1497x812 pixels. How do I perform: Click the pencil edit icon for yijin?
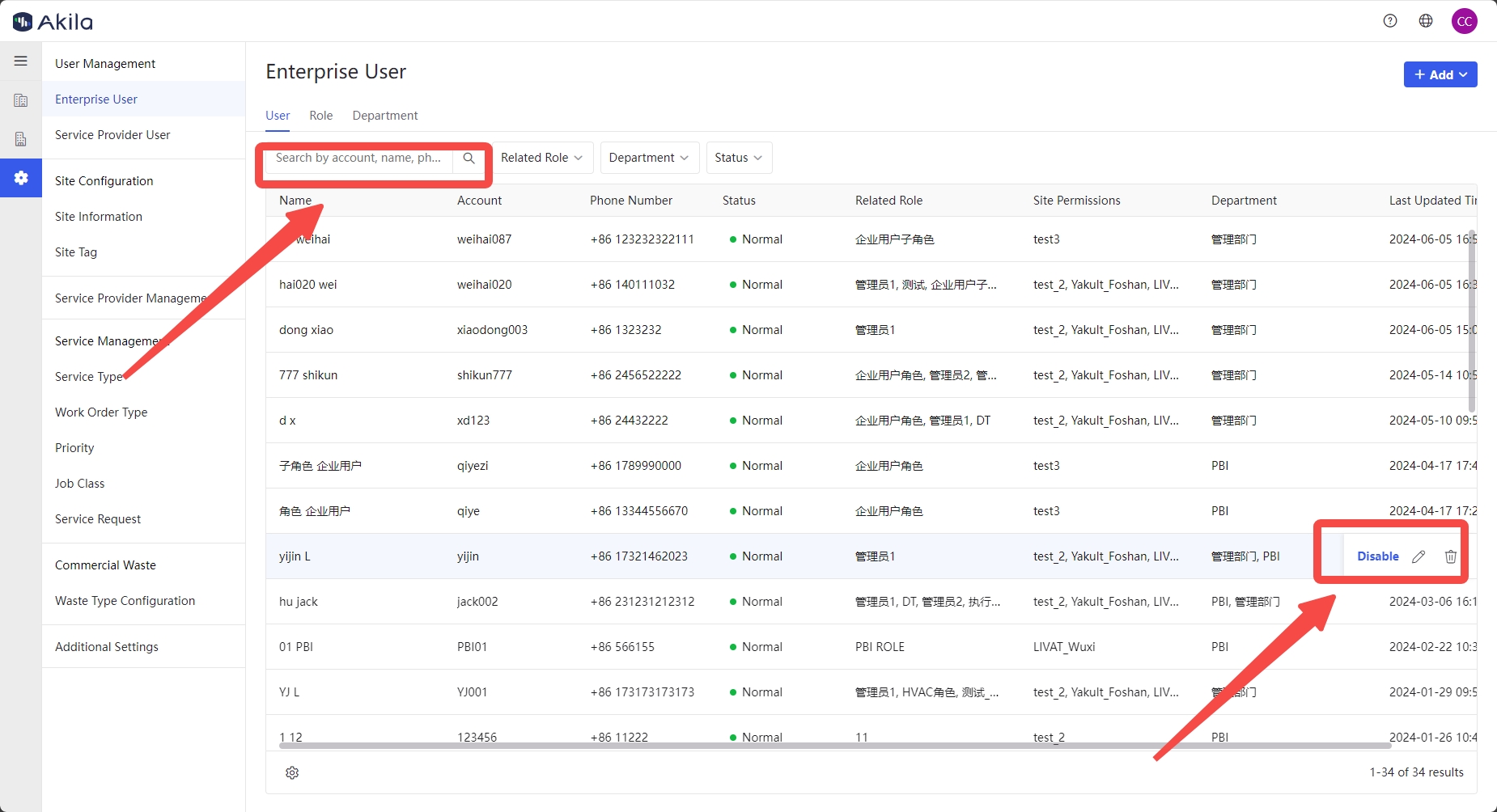pyautogui.click(x=1419, y=556)
